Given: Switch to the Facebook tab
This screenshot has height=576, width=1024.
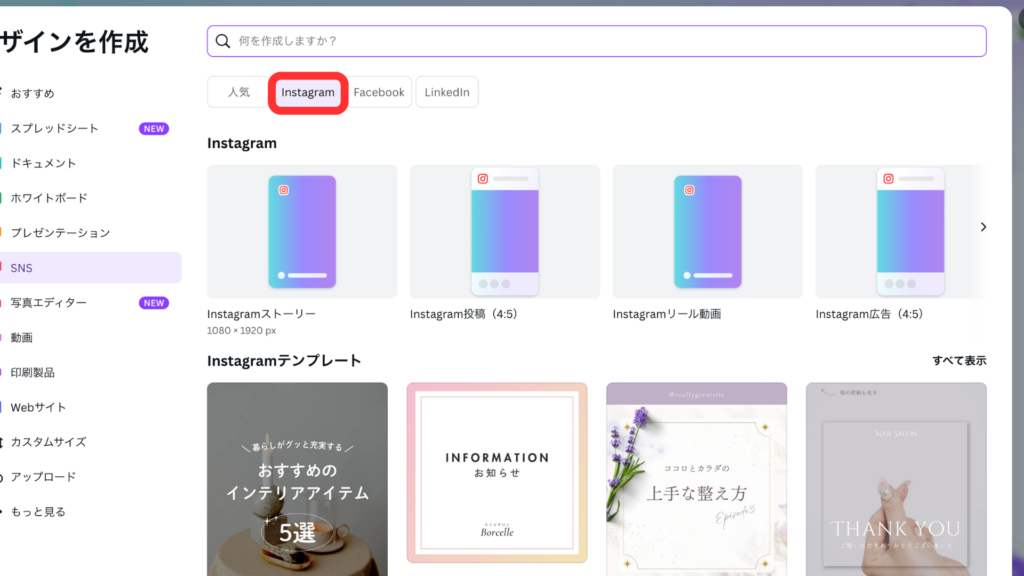Looking at the screenshot, I should pyautogui.click(x=379, y=92).
